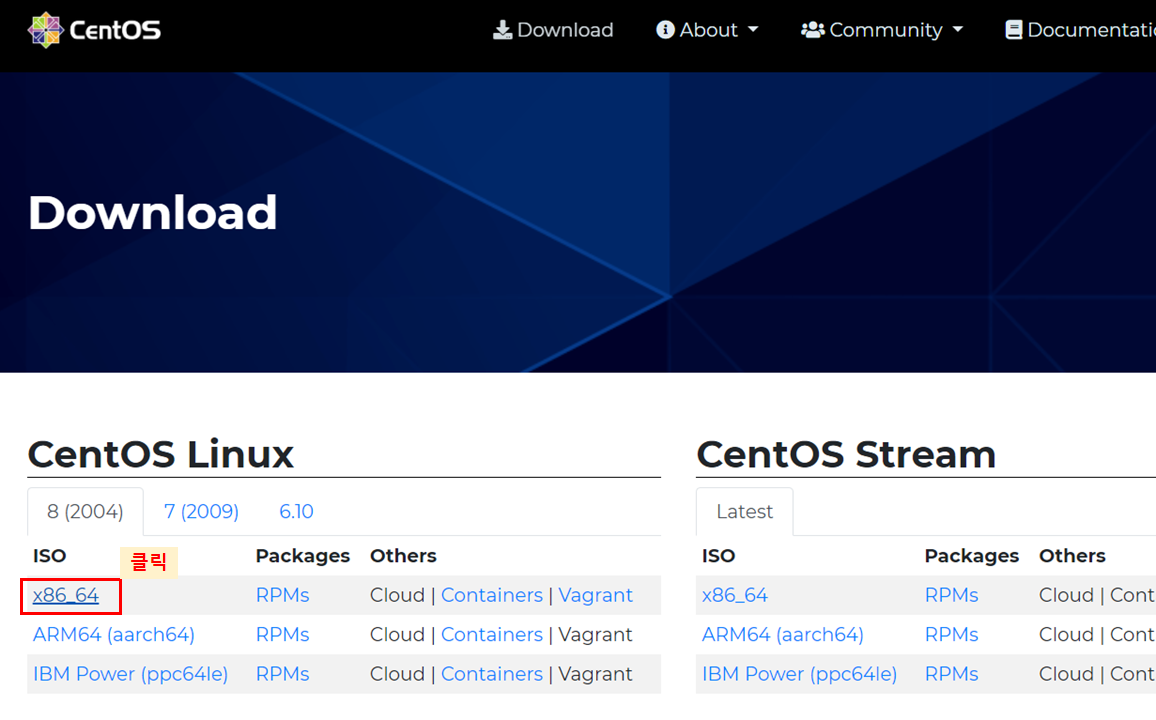The height and width of the screenshot is (720, 1156).
Task: Click RPMs in CentOS Stream IBM Power row
Action: pyautogui.click(x=952, y=674)
